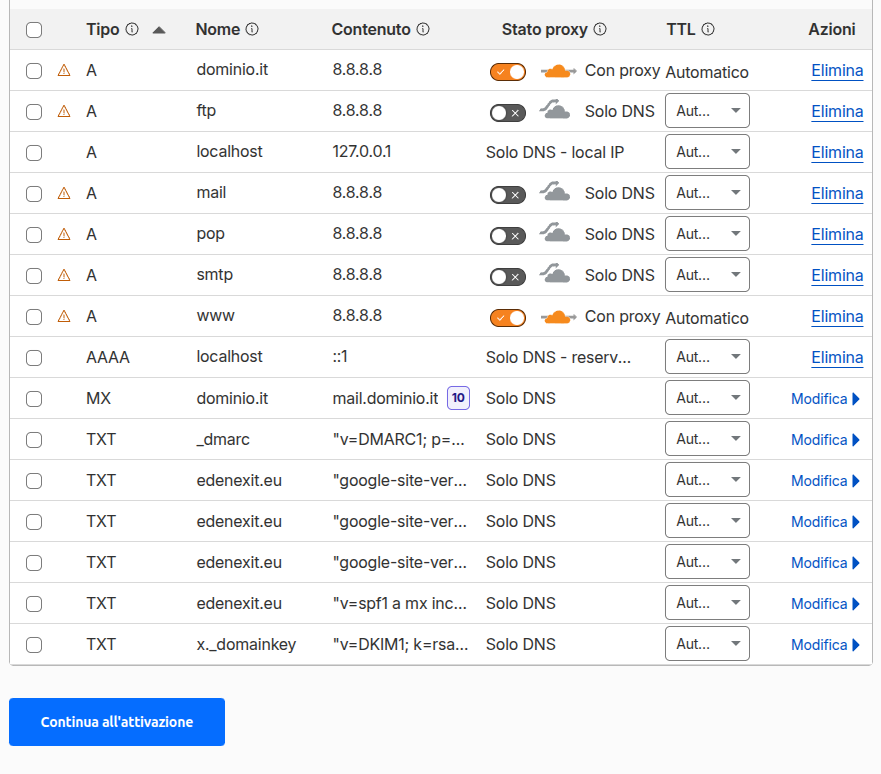The width and height of the screenshot is (881, 774).
Task: Click grey DNS-only cloud on ftp row
Action: pos(555,110)
